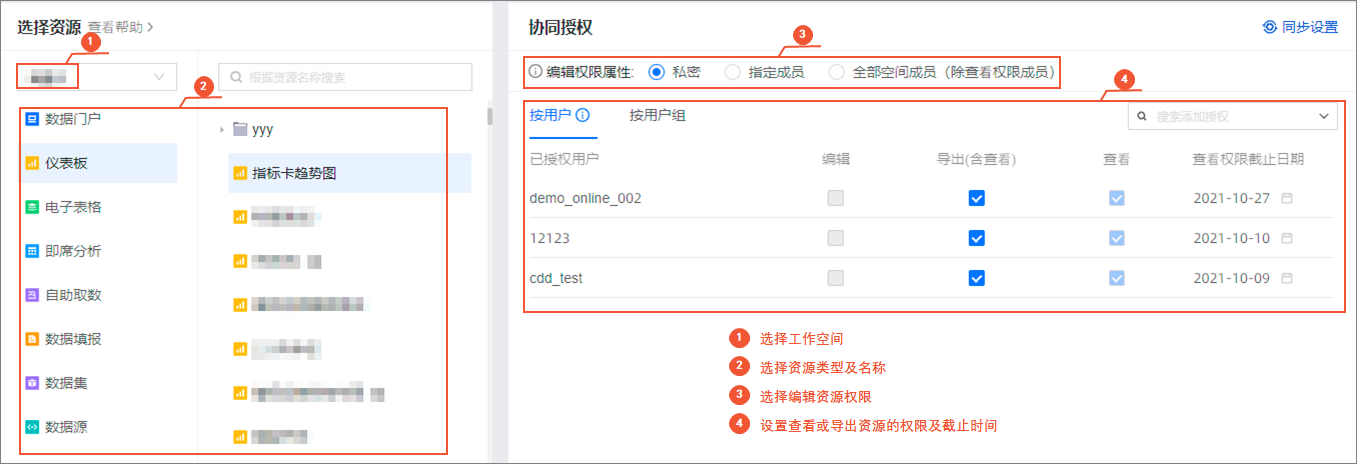This screenshot has width=1357, height=464.
Task: Click the 数据填报 form icon
Action: 32,339
